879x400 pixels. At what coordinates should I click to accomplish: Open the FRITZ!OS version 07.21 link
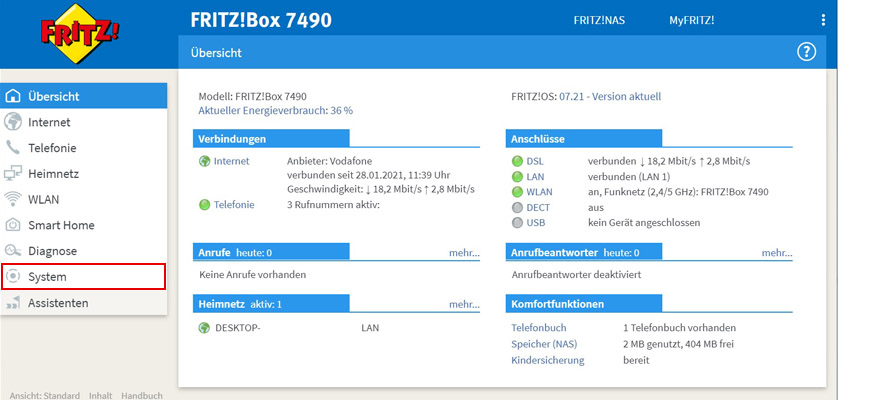pyautogui.click(x=610, y=96)
